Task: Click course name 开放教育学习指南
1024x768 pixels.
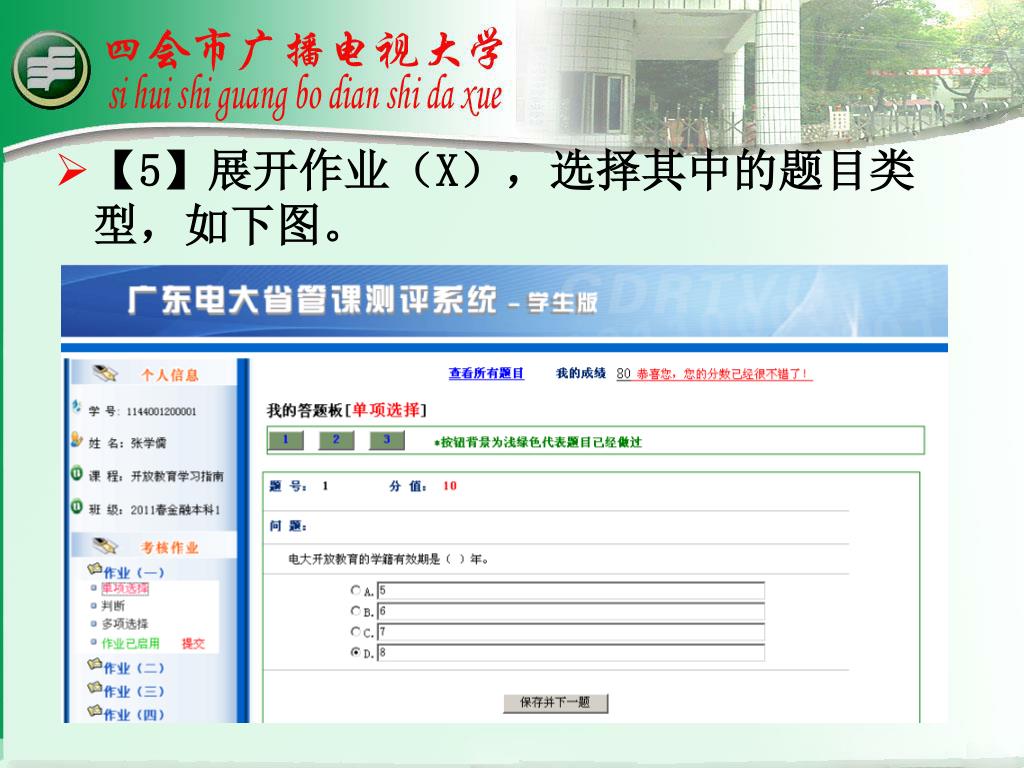Action: point(177,476)
